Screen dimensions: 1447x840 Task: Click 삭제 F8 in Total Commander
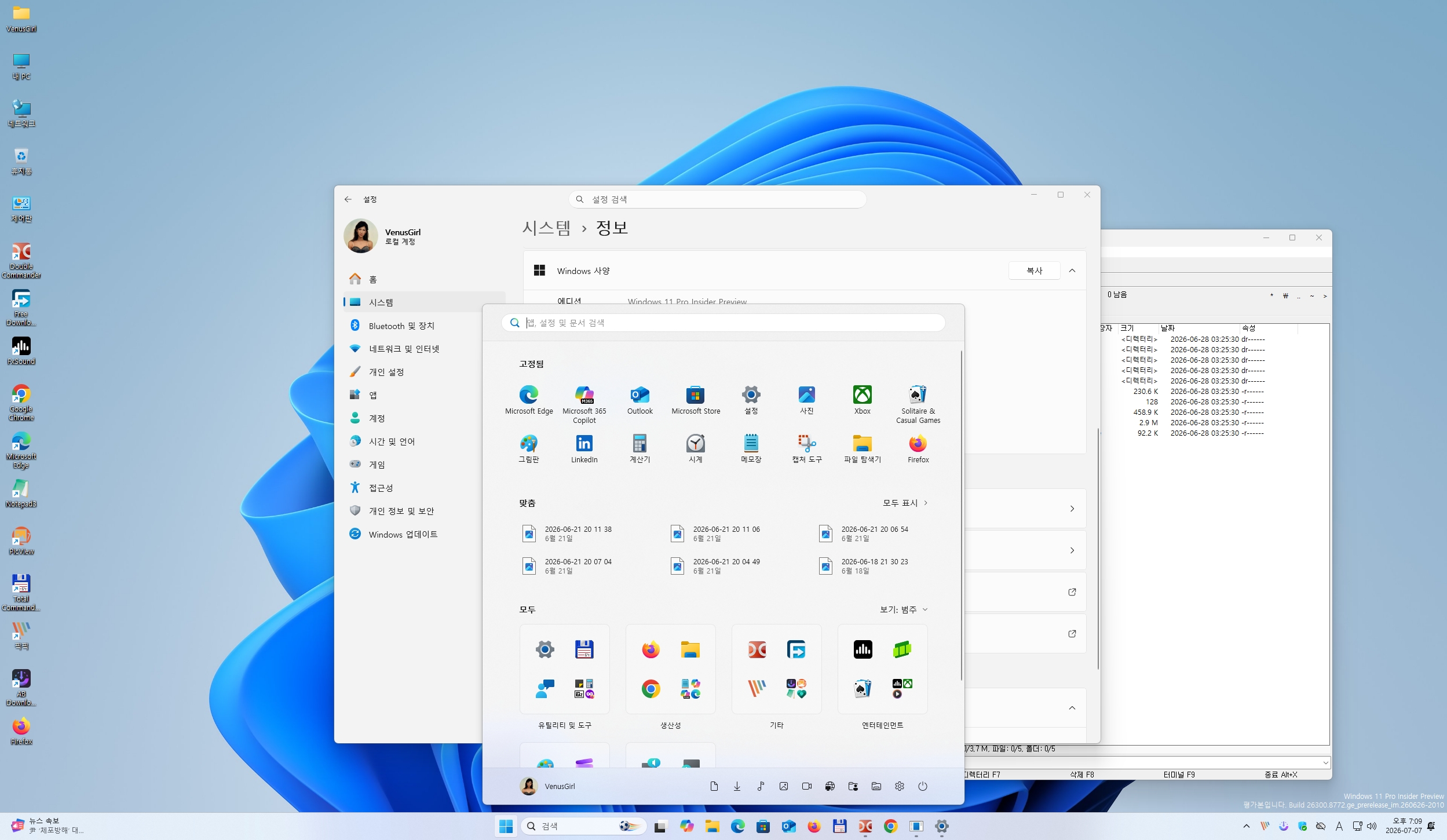(1082, 775)
